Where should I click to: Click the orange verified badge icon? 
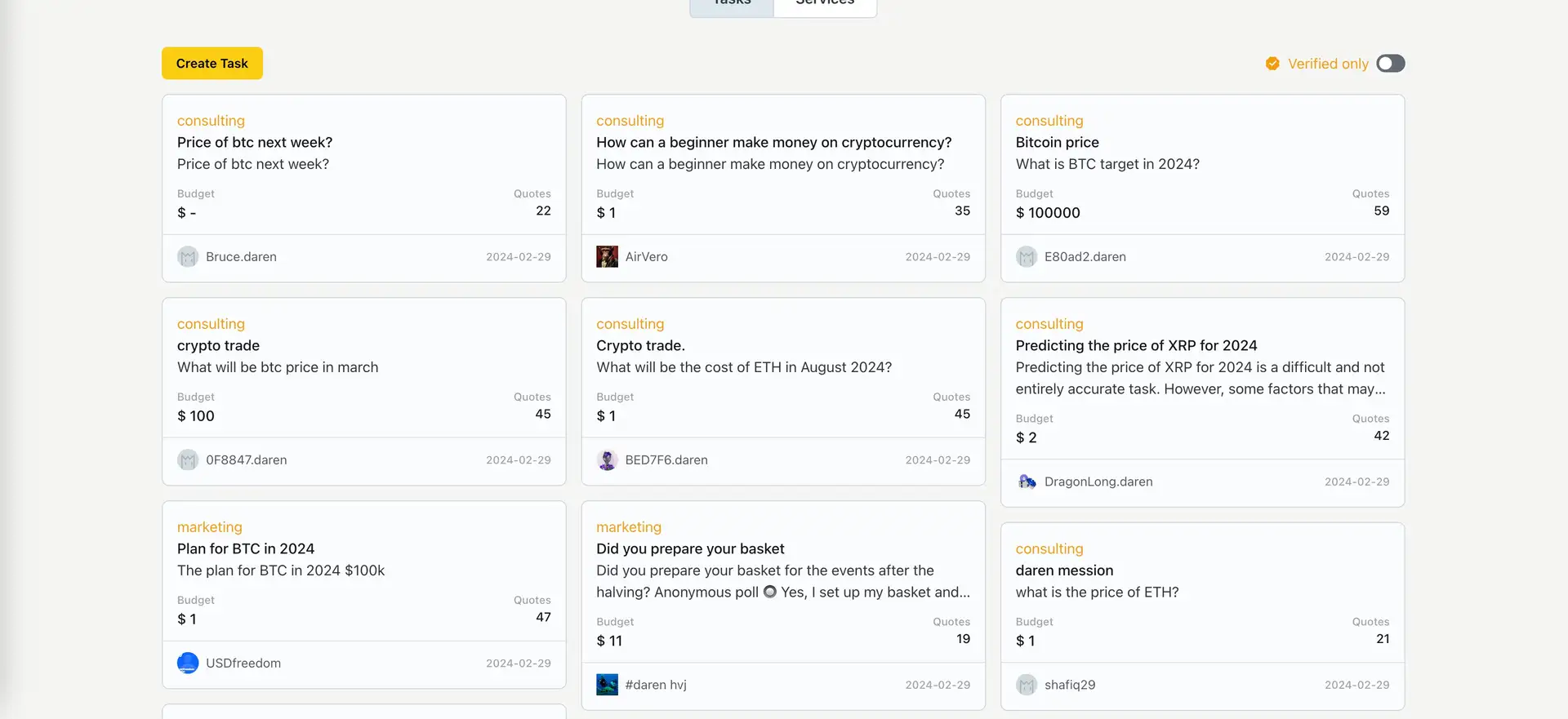(x=1272, y=64)
